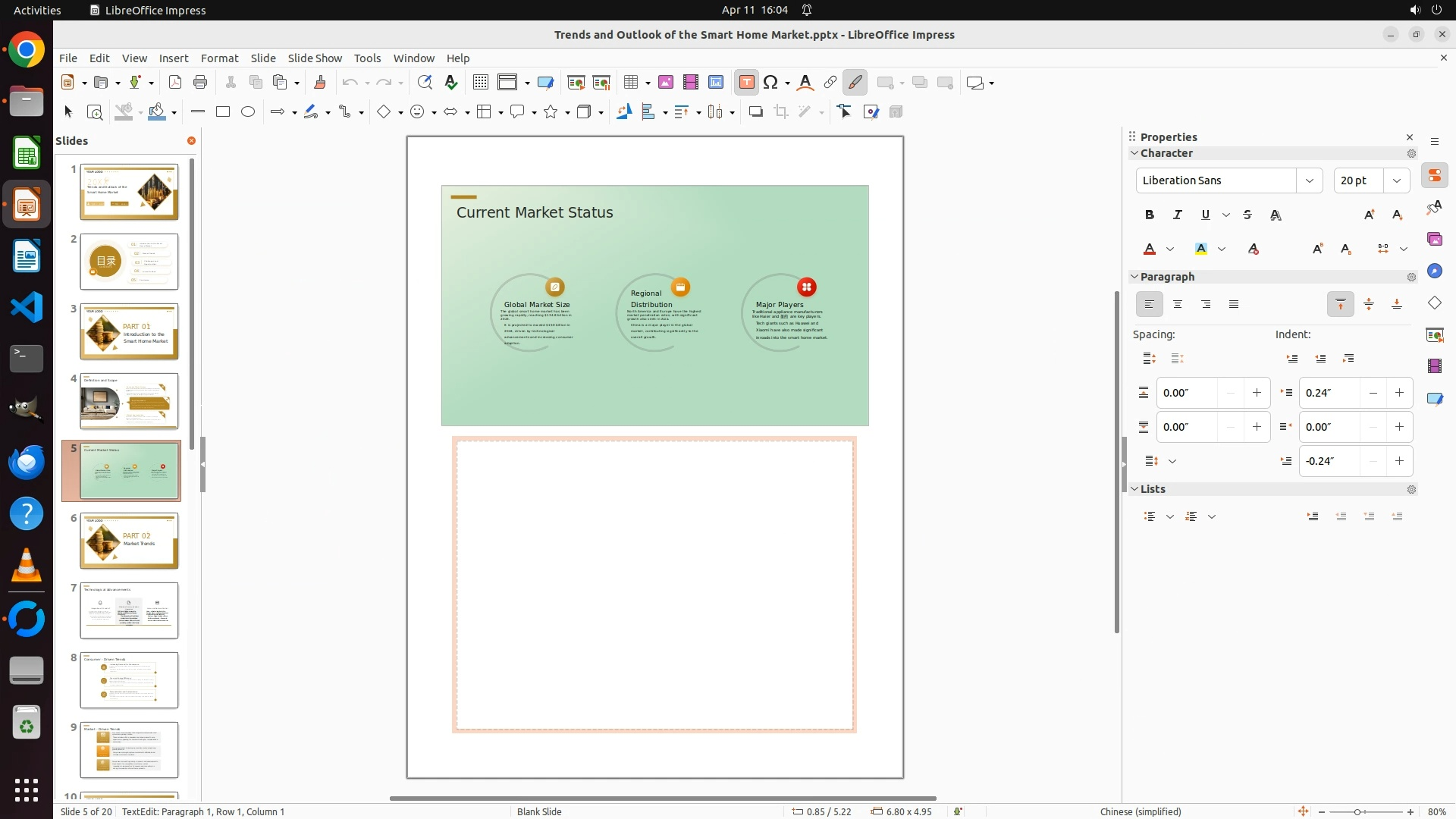Open the font name dropdown
The image size is (1456, 819).
pos(1309,180)
